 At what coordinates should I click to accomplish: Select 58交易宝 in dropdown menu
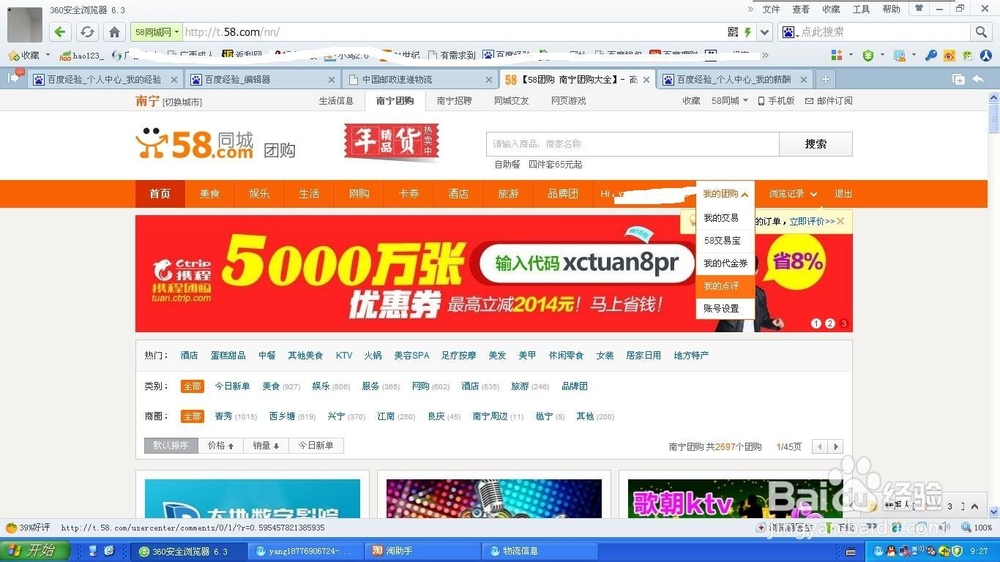pyautogui.click(x=725, y=240)
